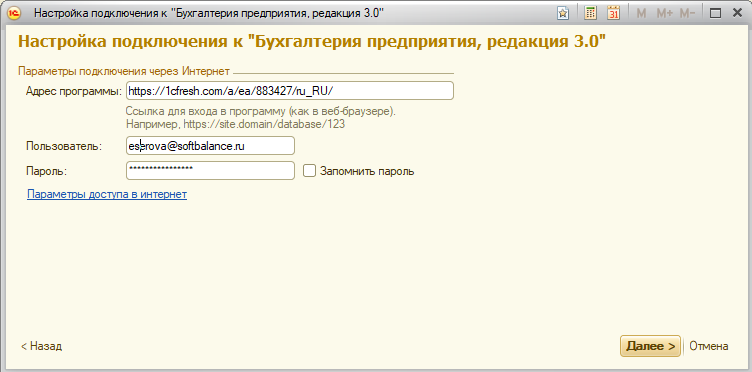This screenshot has height=372, width=752.
Task: Click into the Пользователь email field
Action: point(210,146)
